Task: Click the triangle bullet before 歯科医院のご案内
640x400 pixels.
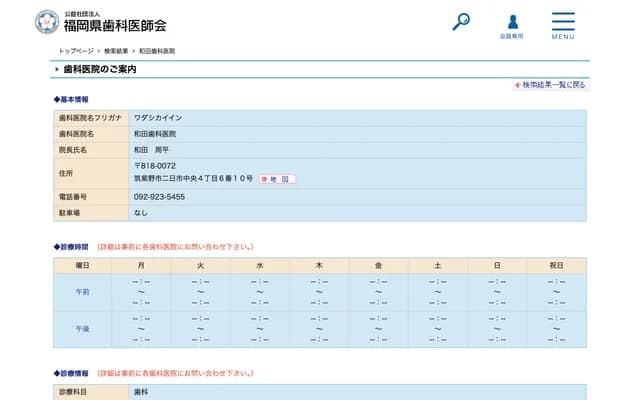Action: coord(57,70)
